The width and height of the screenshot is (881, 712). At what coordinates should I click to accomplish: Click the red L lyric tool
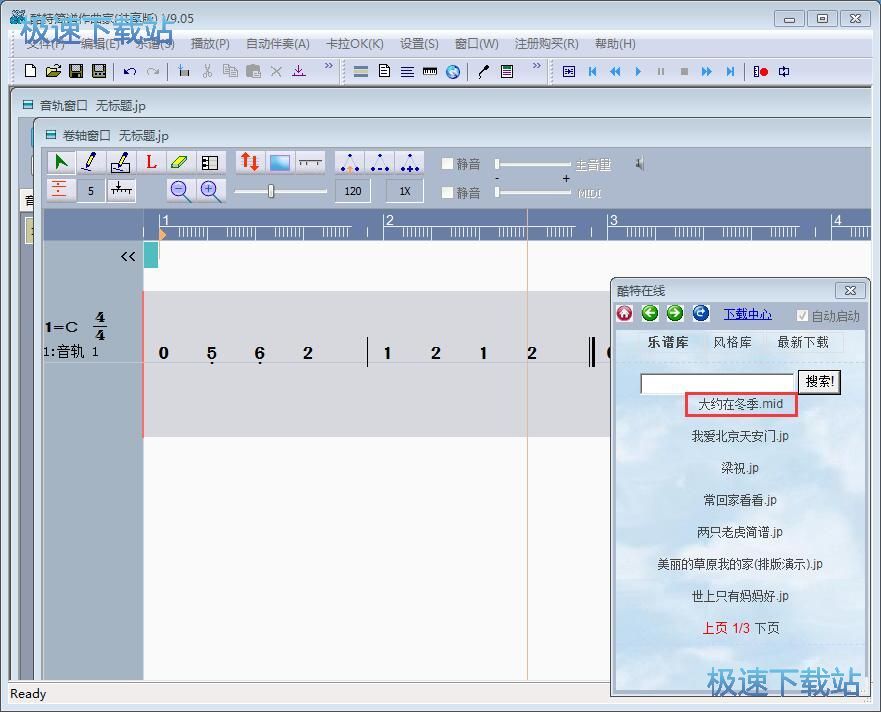151,162
